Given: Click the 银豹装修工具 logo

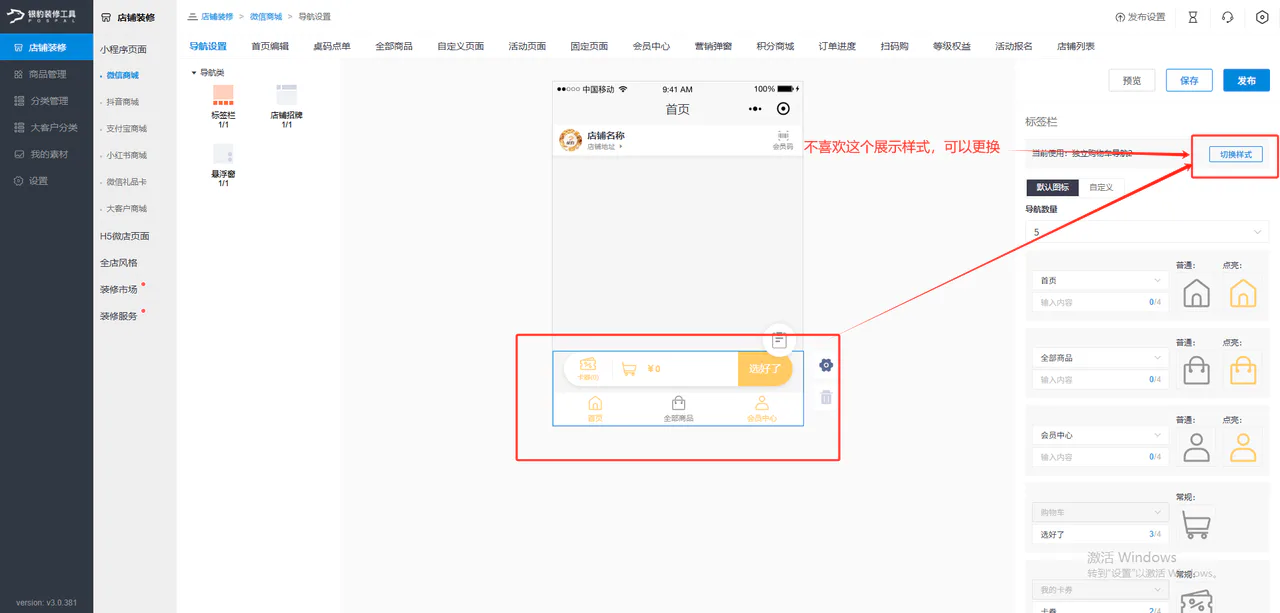Looking at the screenshot, I should 41,16.
